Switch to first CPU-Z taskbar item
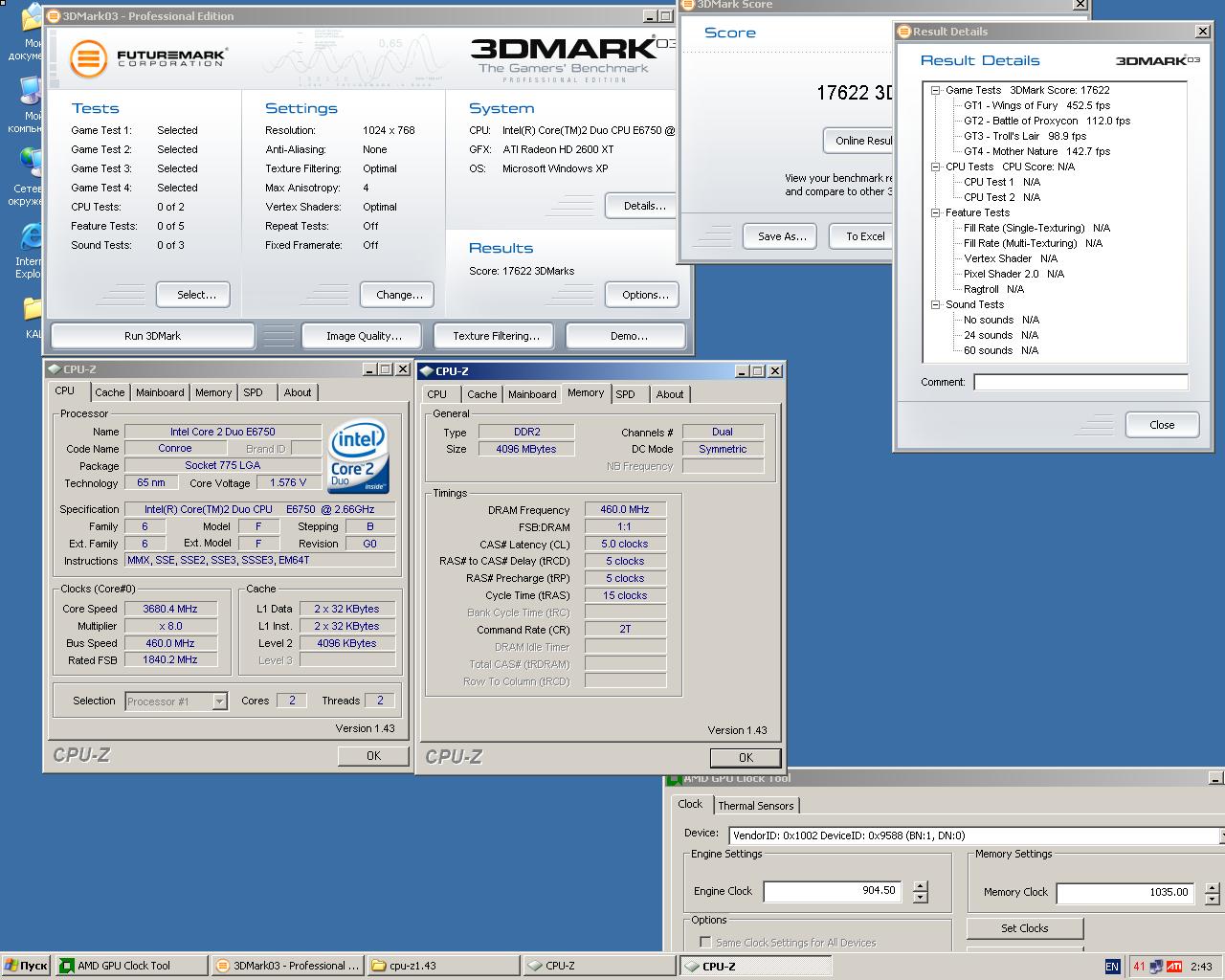Image resolution: width=1225 pixels, height=980 pixels. pos(599,966)
